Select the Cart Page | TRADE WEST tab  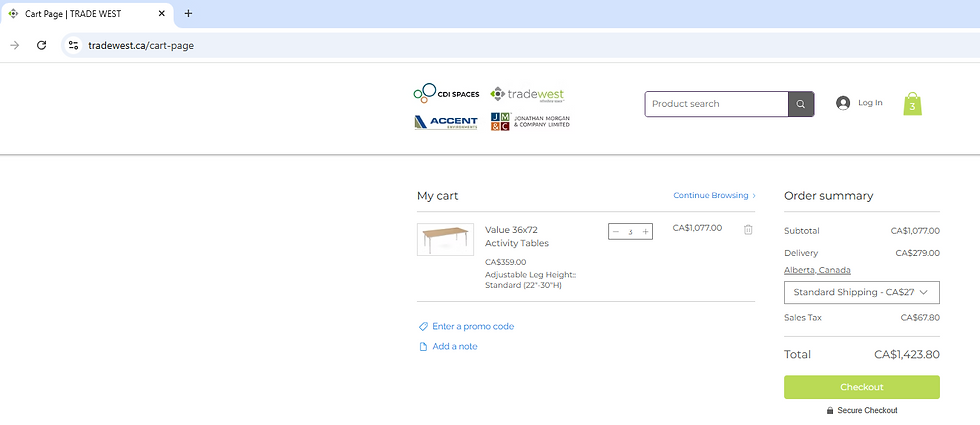pyautogui.click(x=86, y=14)
